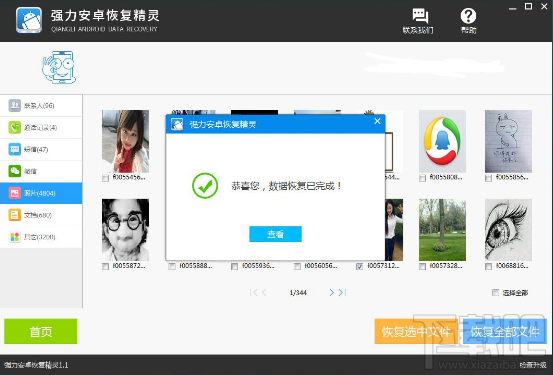Click the 恭喜您，数据恢复已完成 message text
553x375 pixels.
[x=286, y=186]
